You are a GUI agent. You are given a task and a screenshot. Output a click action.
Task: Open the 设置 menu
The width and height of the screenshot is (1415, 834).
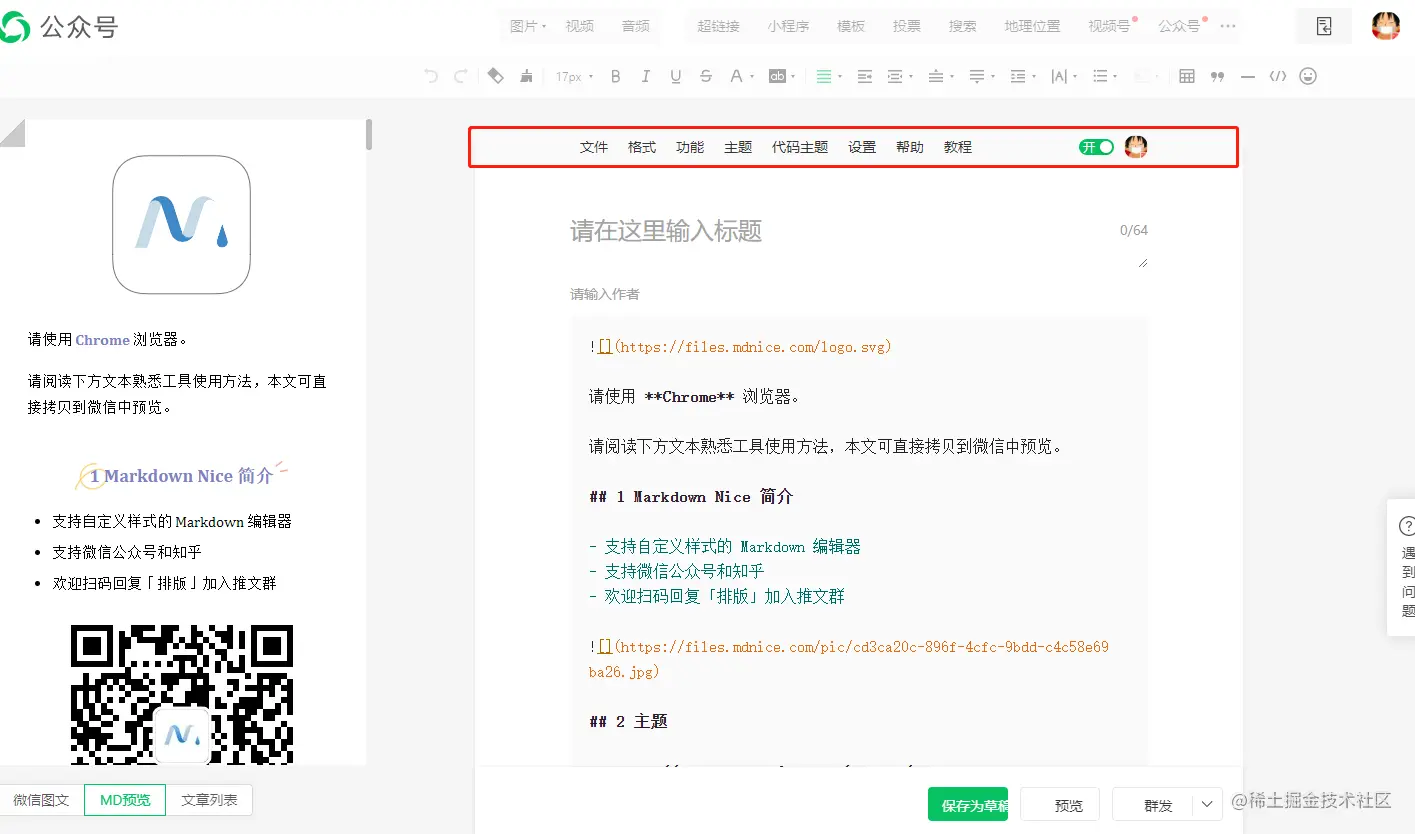[862, 147]
